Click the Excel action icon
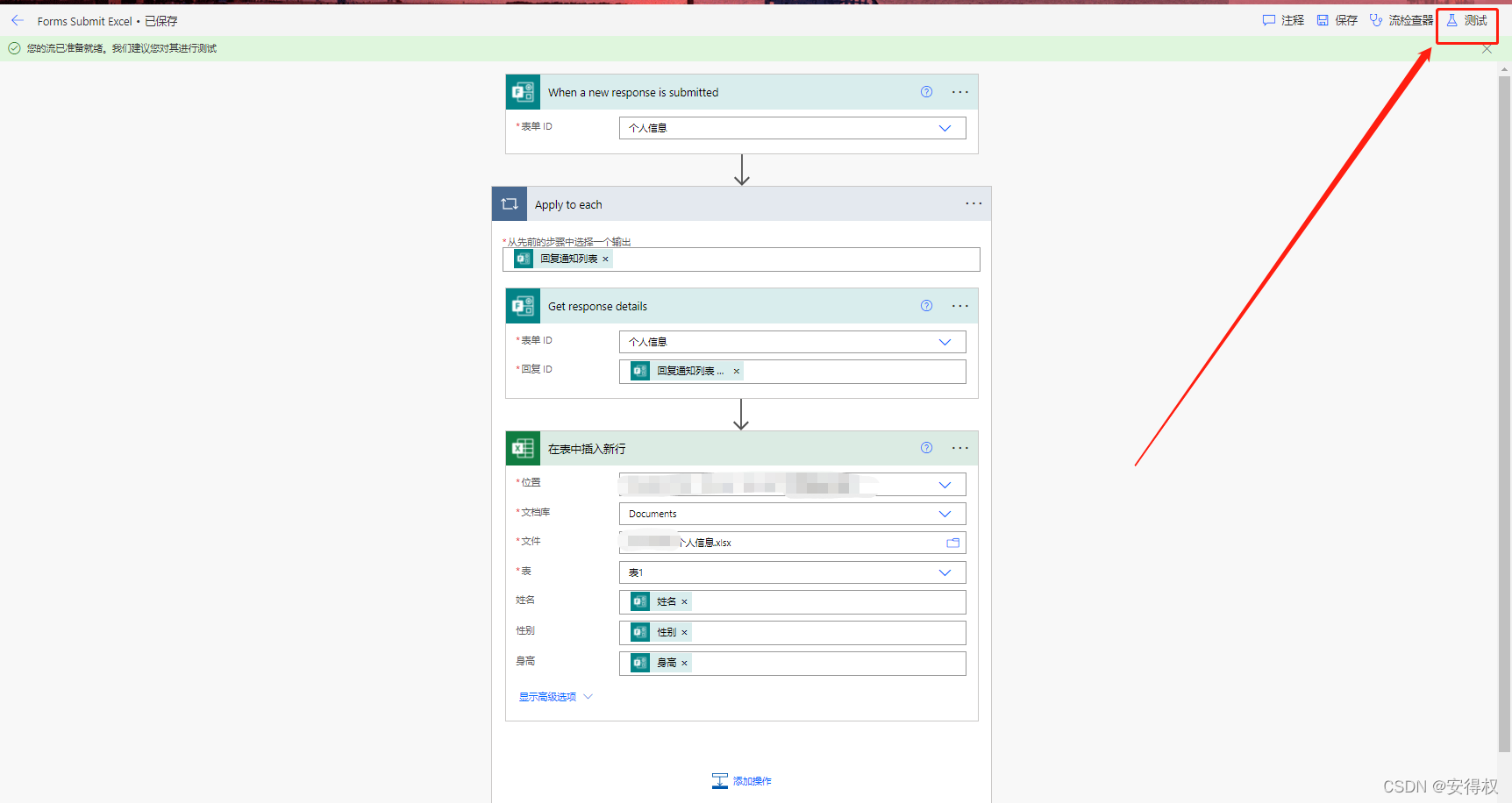Image resolution: width=1512 pixels, height=803 pixels. pos(523,448)
